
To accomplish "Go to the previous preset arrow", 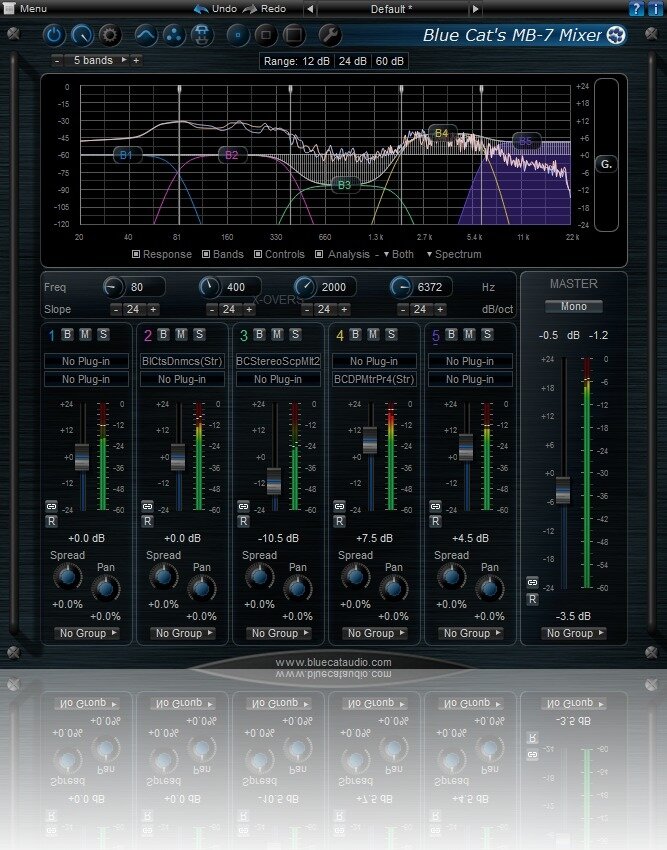I will coord(310,9).
